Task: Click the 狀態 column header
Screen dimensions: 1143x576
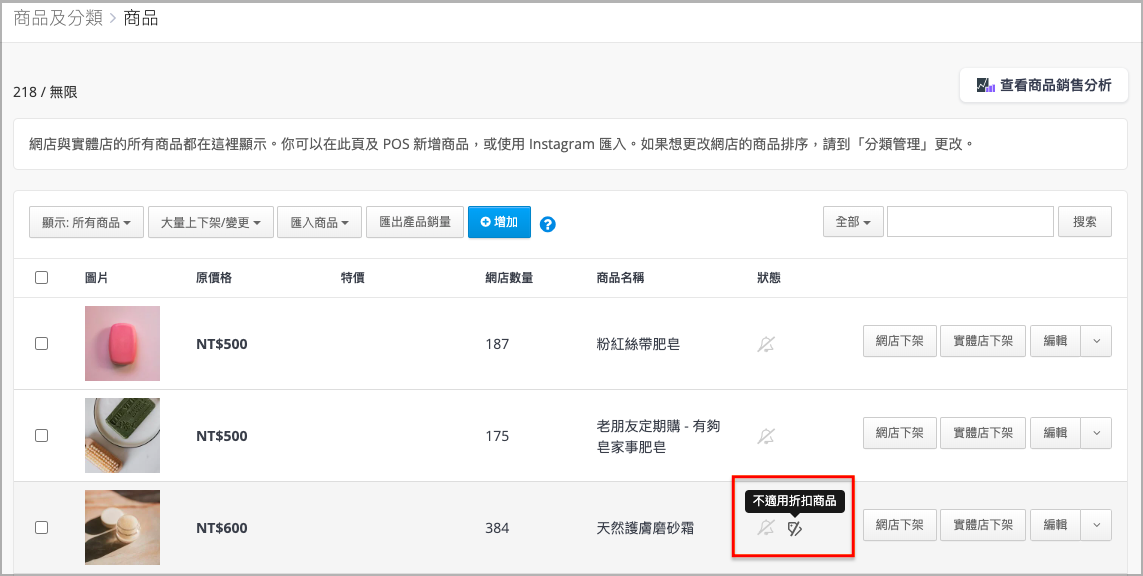Action: (x=768, y=278)
